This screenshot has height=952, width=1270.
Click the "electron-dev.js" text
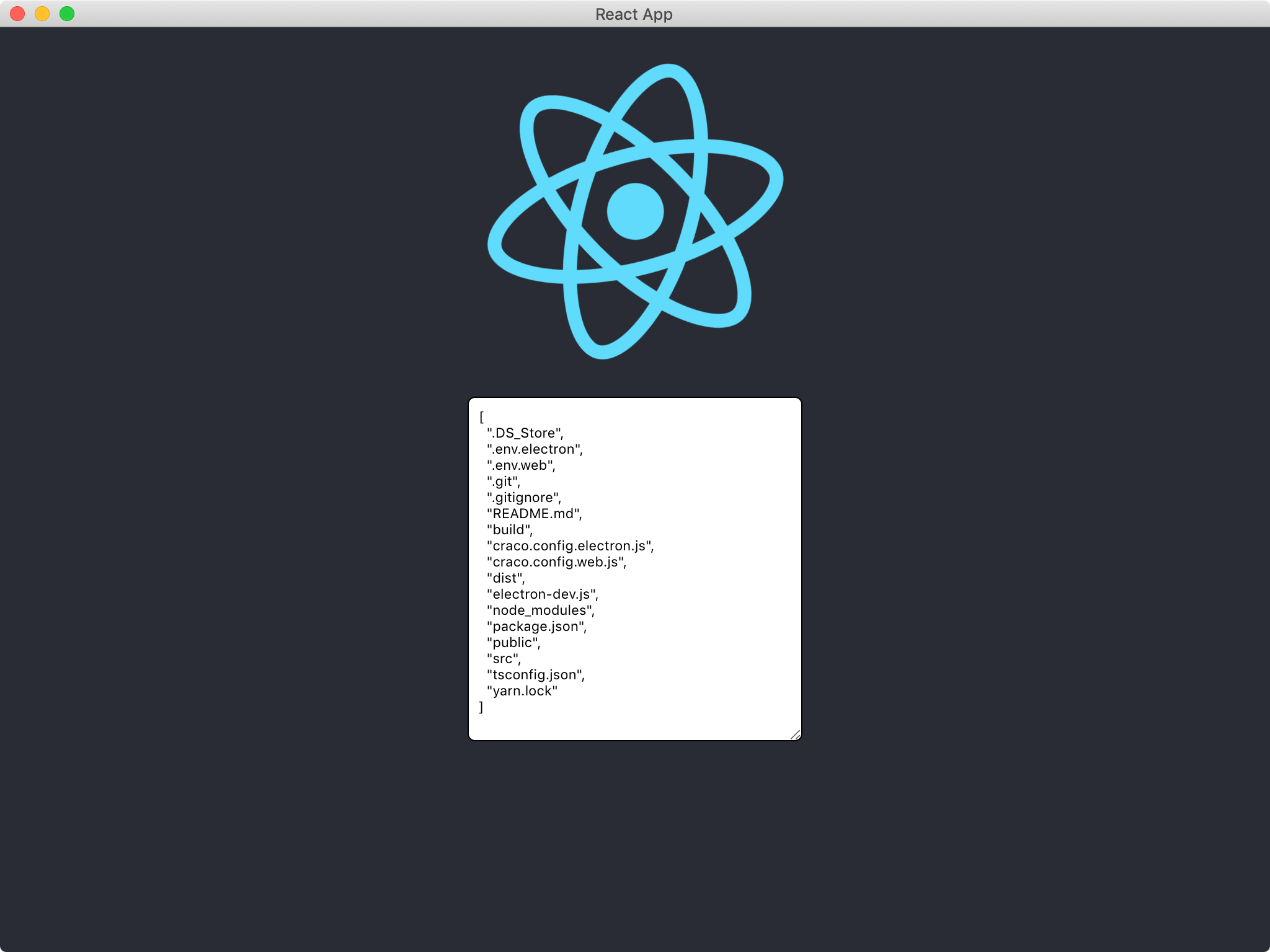click(542, 594)
